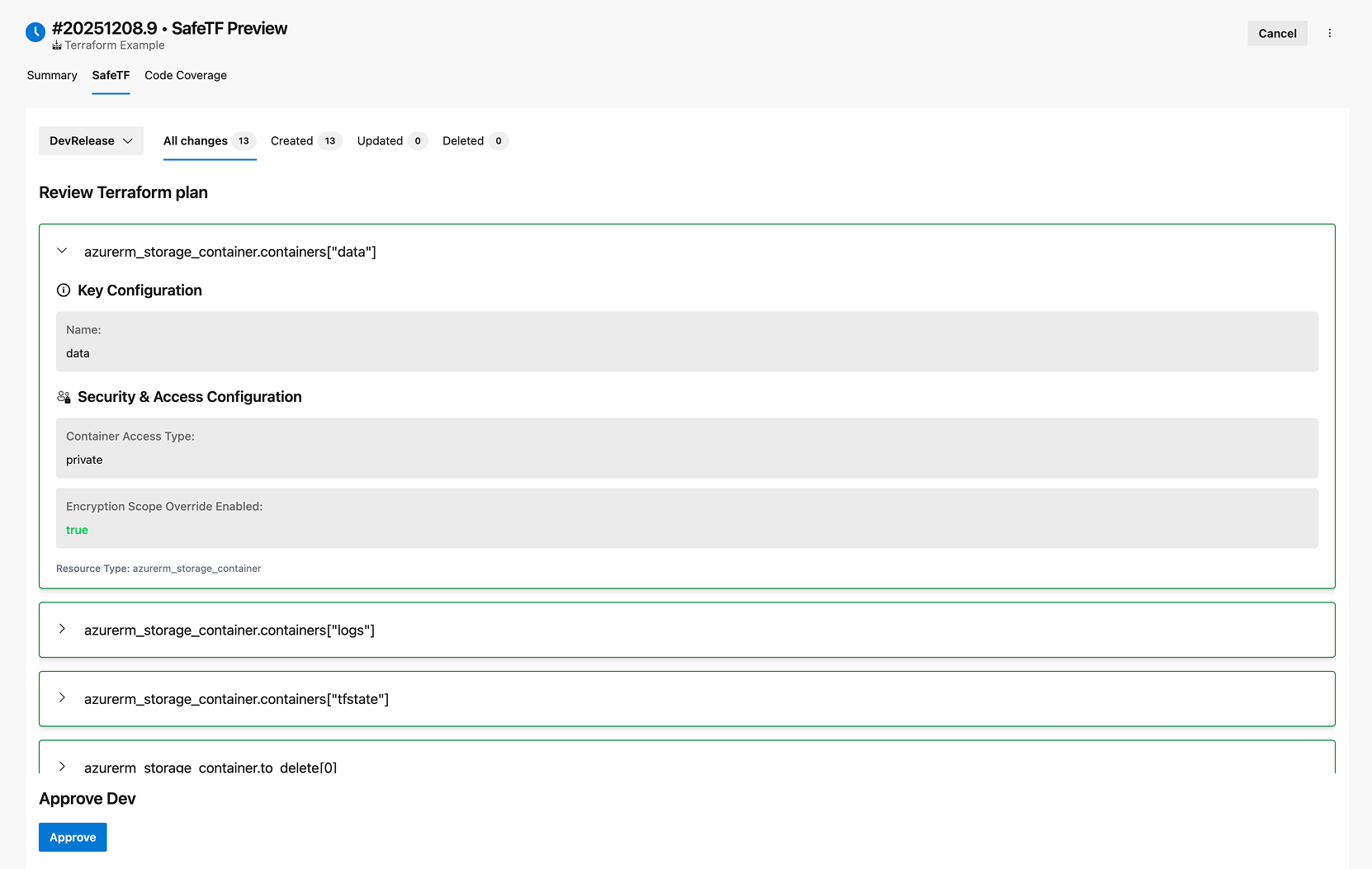
Task: Collapse the containers["data"] resource panel
Action: click(62, 251)
